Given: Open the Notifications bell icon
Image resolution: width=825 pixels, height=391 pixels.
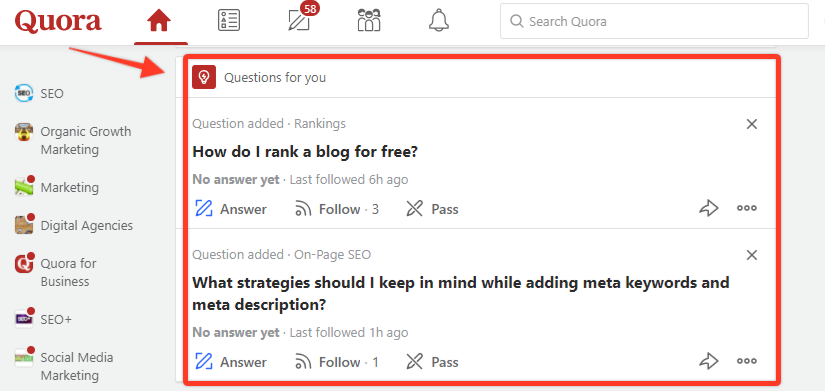Looking at the screenshot, I should [x=439, y=21].
